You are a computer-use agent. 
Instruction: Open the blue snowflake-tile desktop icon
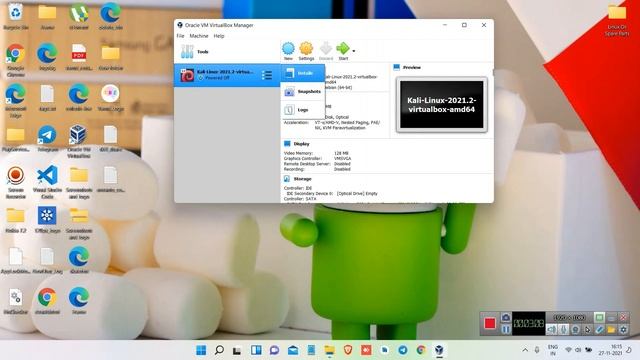point(47,220)
